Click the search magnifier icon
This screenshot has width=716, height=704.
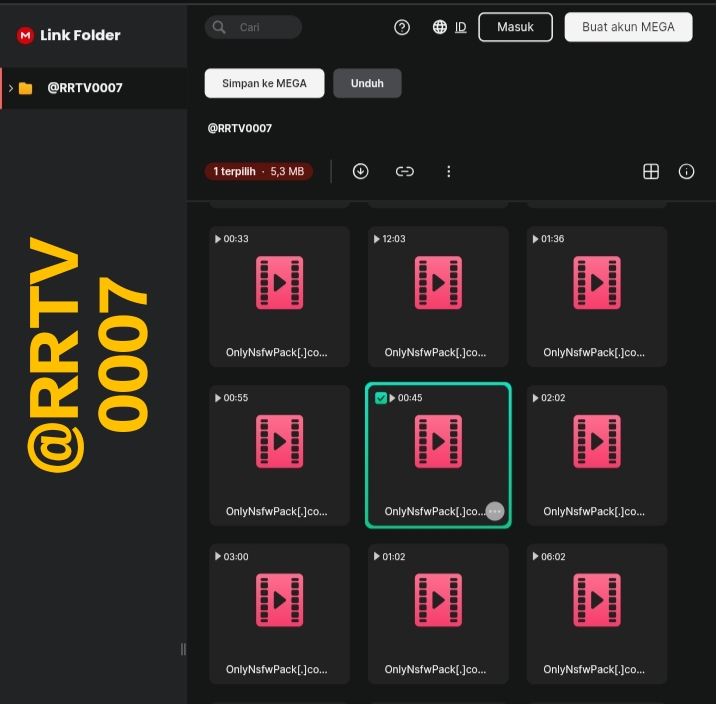(219, 27)
